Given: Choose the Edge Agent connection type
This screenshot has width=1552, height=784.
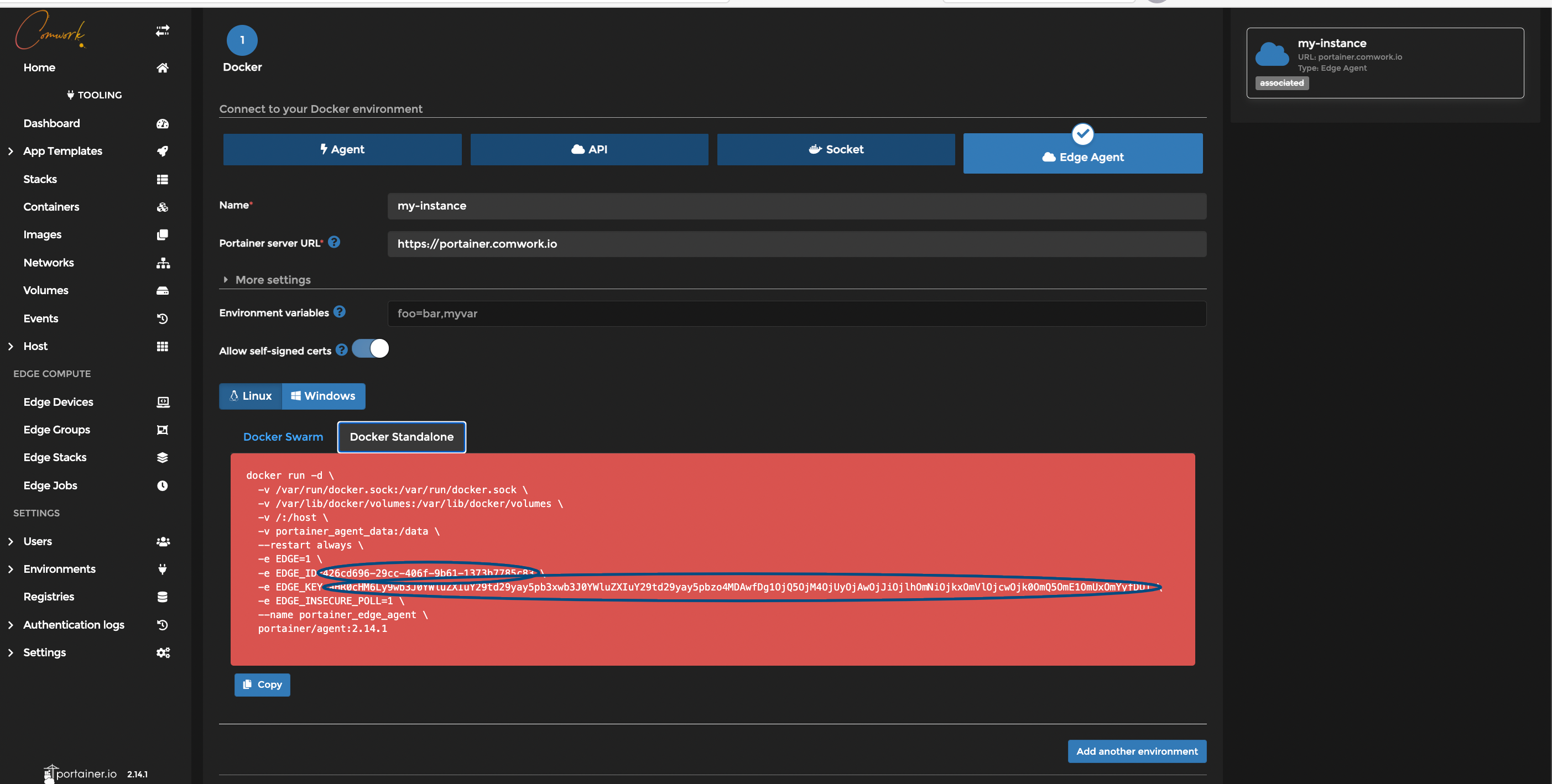Looking at the screenshot, I should (1082, 154).
